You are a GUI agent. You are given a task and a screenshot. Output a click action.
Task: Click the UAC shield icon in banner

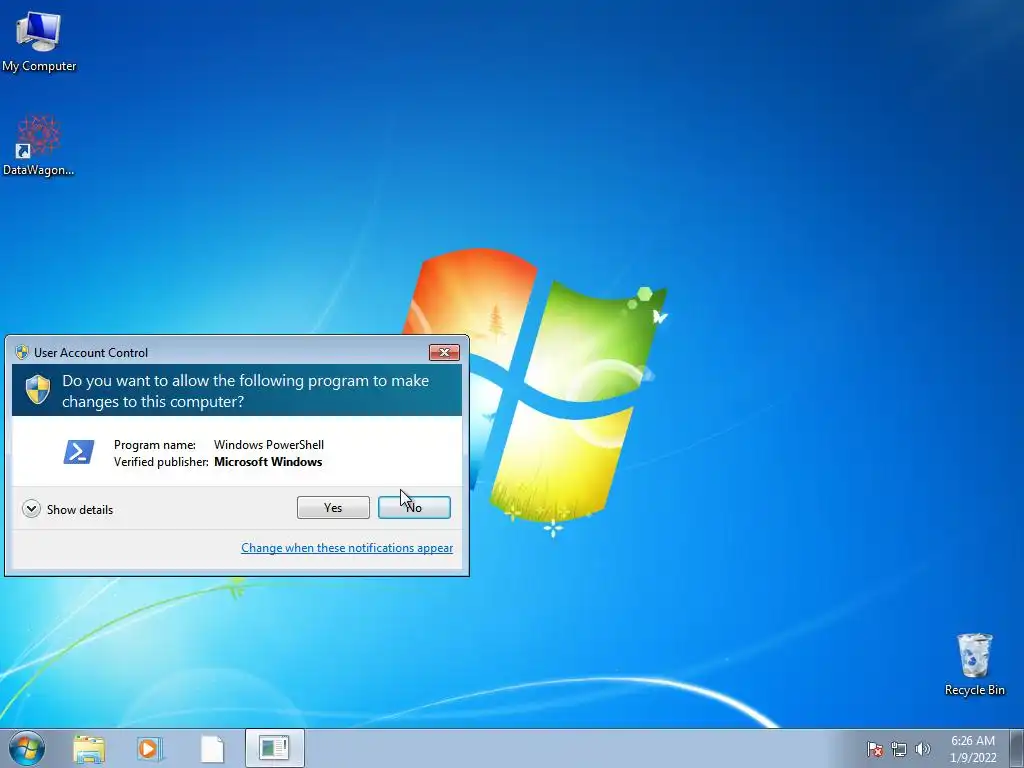[38, 390]
